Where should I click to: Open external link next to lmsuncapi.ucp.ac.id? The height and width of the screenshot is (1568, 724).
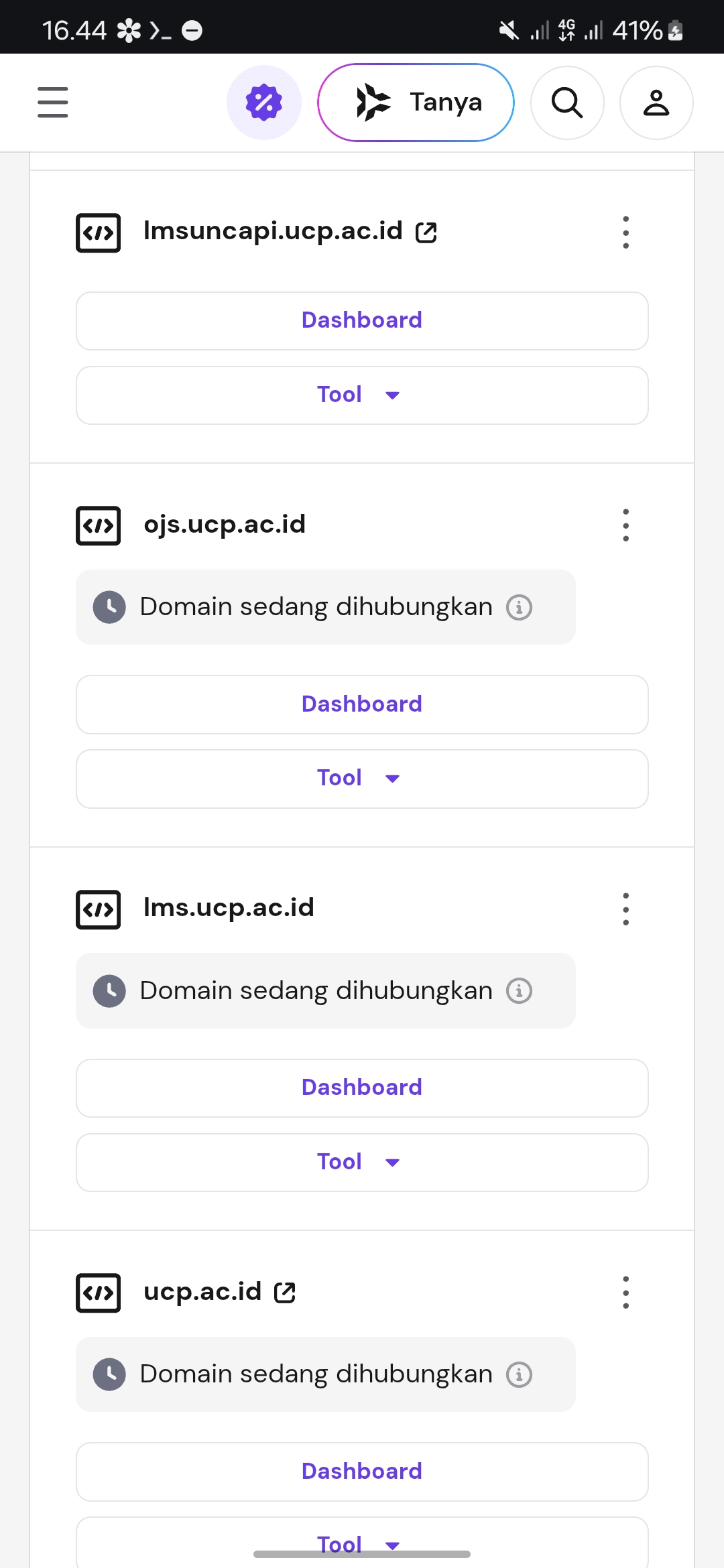click(x=426, y=233)
